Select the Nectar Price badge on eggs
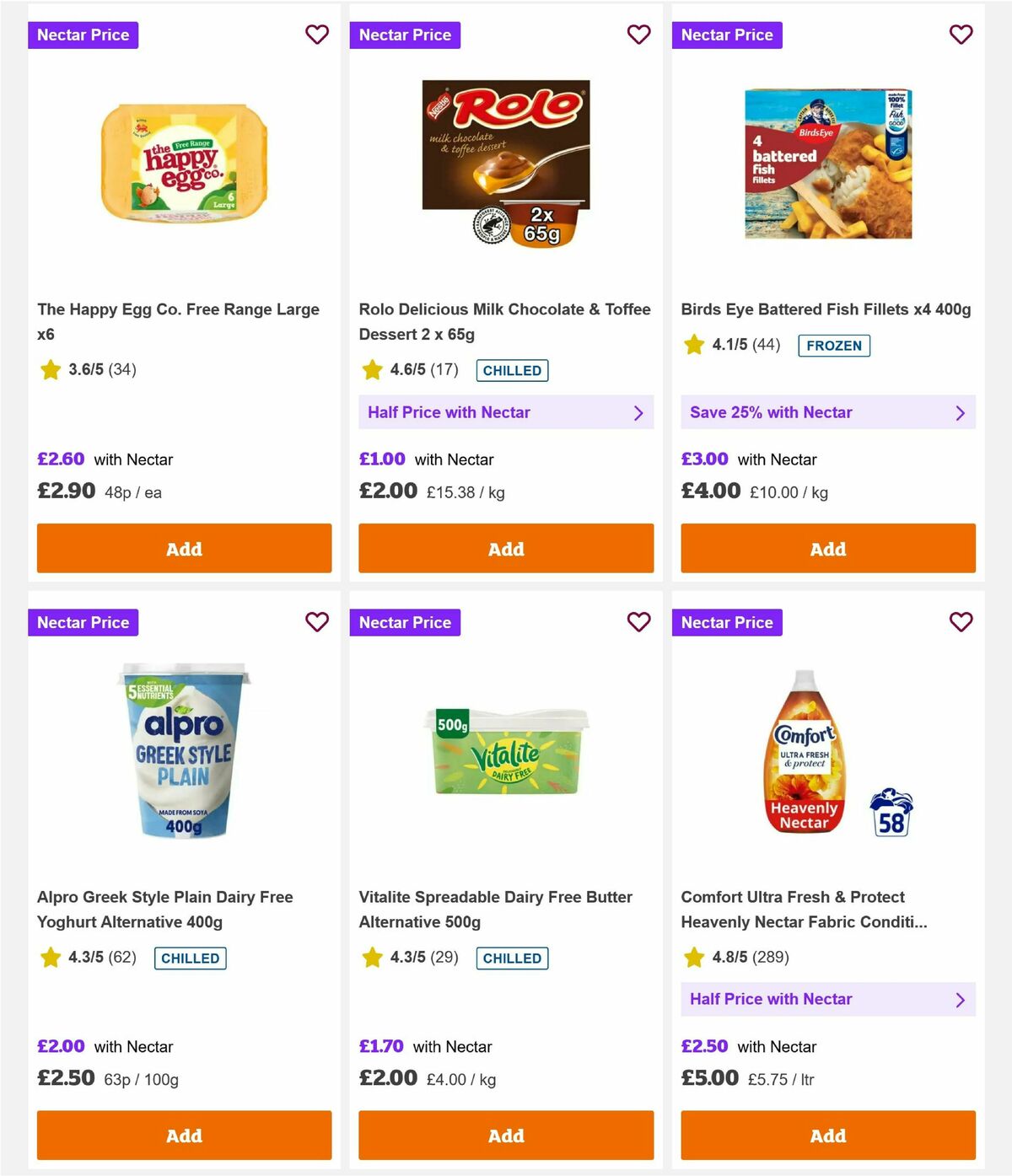The image size is (1012, 1176). click(83, 35)
